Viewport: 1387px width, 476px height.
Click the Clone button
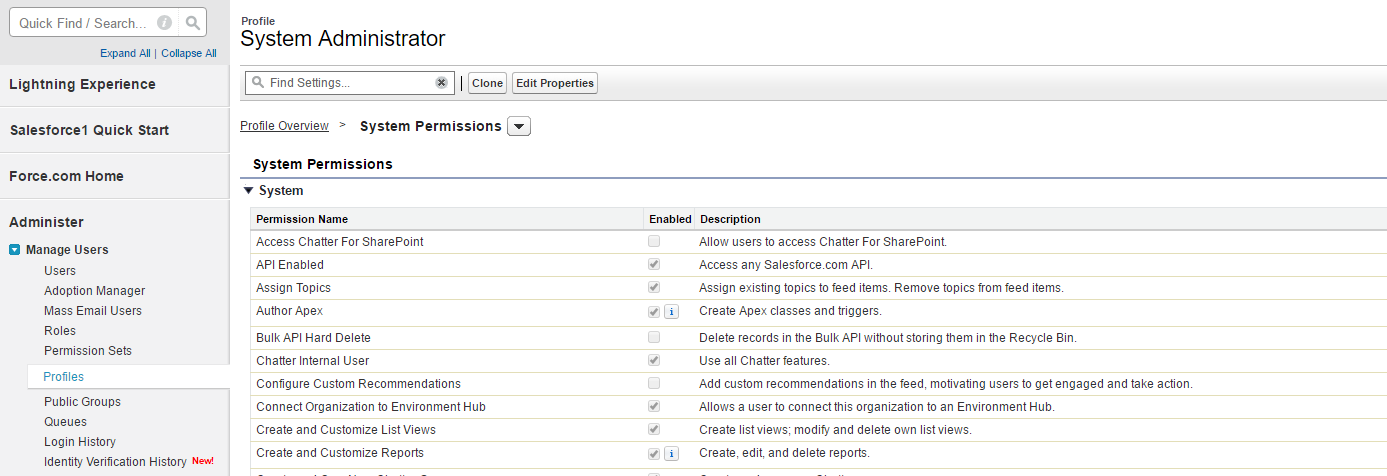pos(487,83)
